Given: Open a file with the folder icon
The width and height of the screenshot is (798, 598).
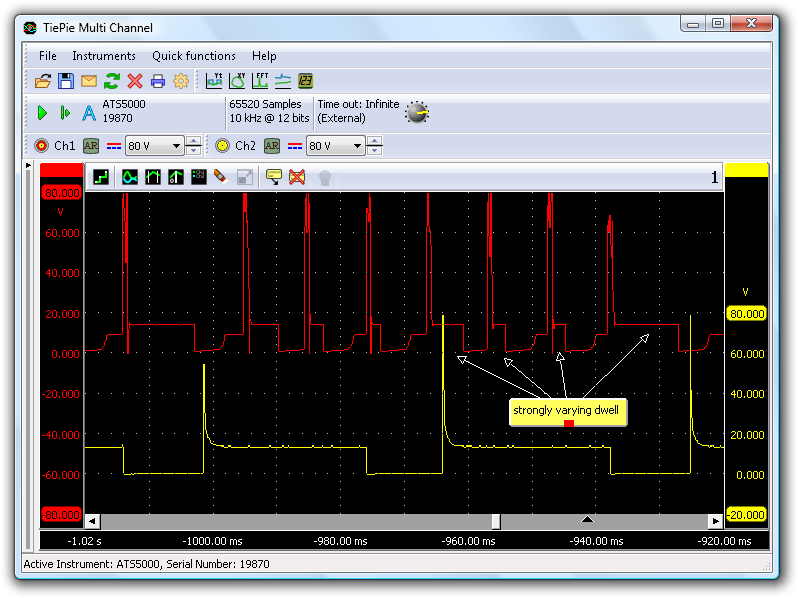Looking at the screenshot, I should (x=43, y=81).
